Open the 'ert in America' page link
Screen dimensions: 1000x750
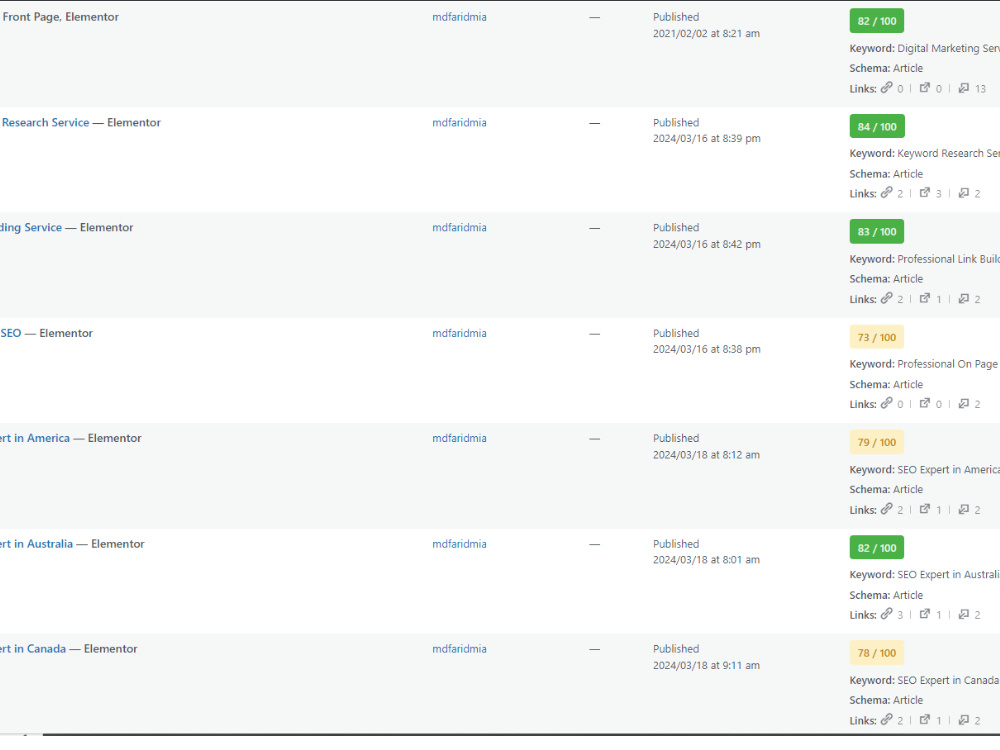tap(35, 438)
